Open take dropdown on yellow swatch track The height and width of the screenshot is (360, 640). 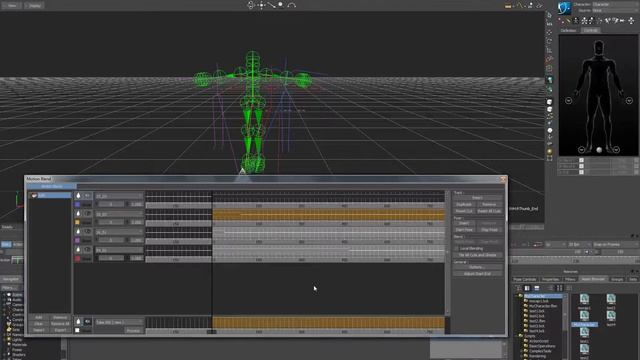point(119,214)
